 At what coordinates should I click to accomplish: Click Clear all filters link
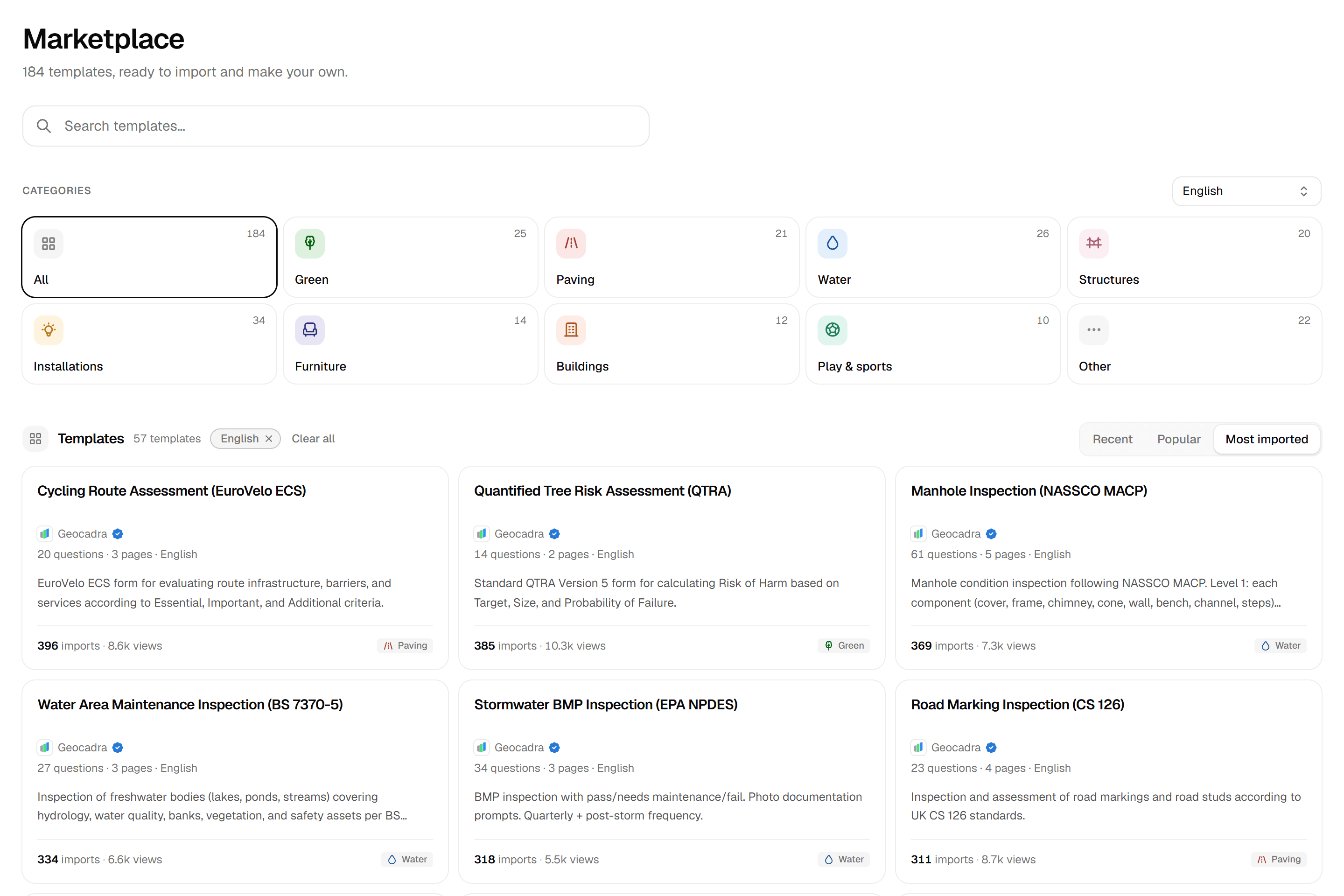point(313,439)
